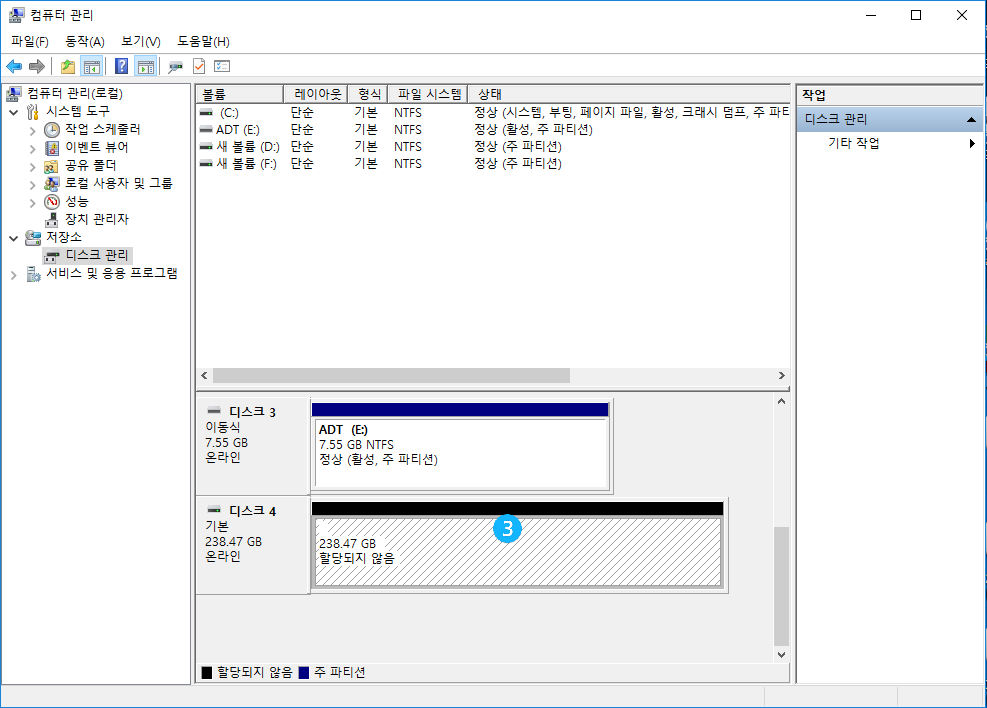Click the disk connect toolbar icon
987x708 pixels.
pos(175,66)
